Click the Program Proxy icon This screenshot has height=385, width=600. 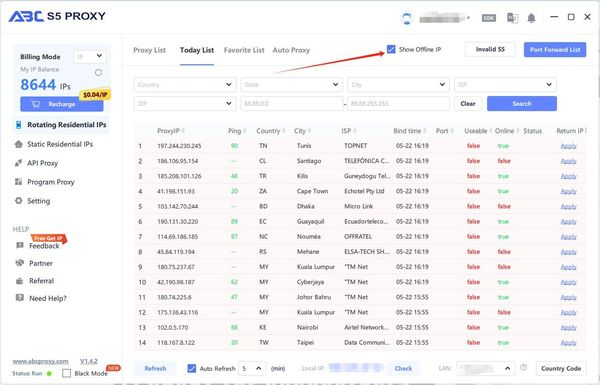coord(18,182)
